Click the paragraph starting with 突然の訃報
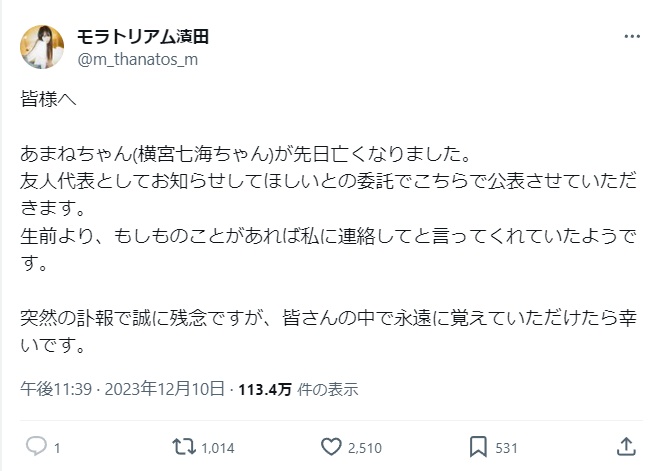This screenshot has height=471, width=657. (x=320, y=334)
